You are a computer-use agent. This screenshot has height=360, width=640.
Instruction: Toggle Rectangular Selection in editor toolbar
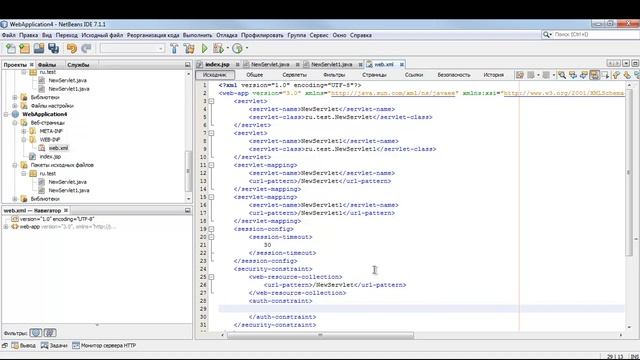(x=605, y=75)
